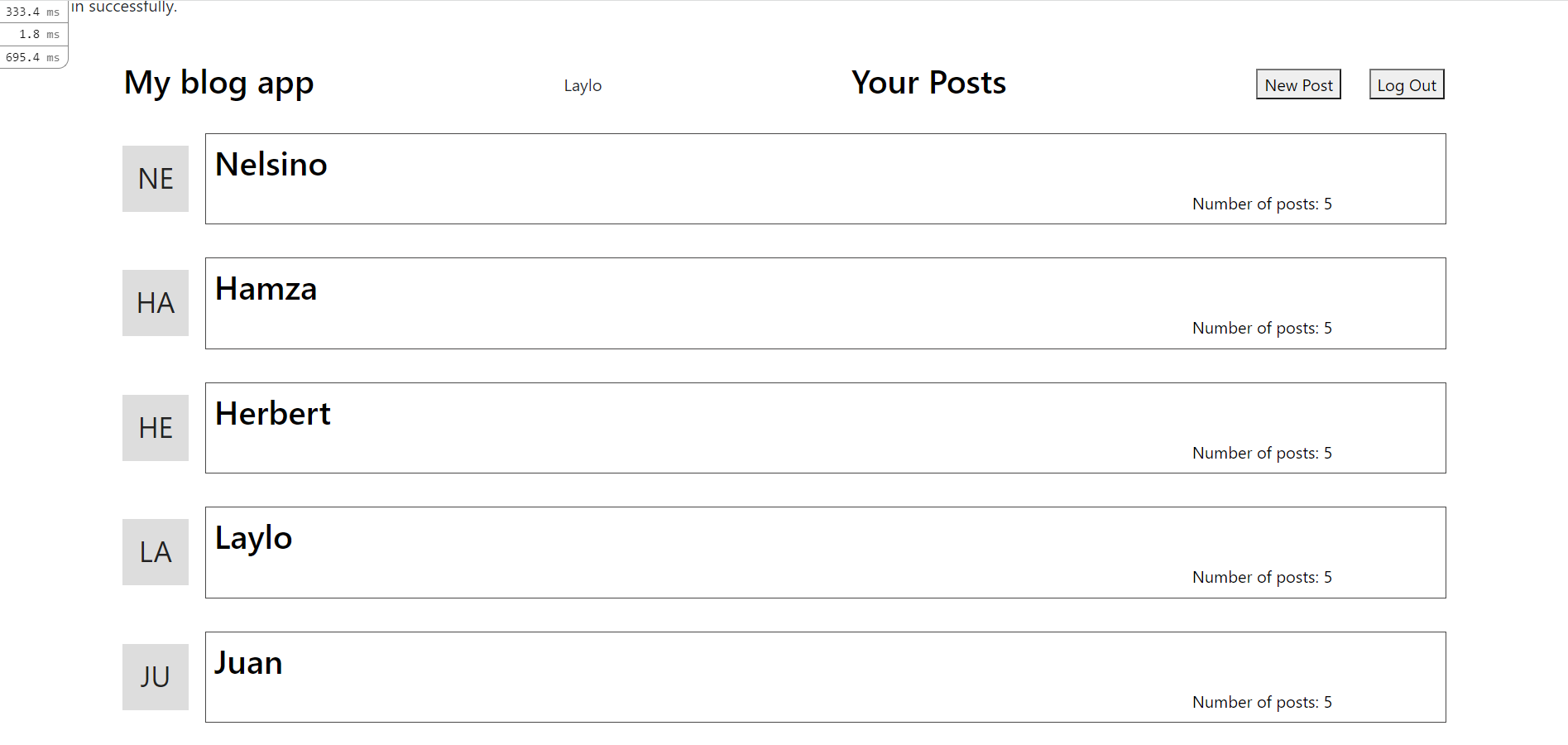Open Nelsino's user profile name
Screen dimensions: 1568x745
point(271,165)
